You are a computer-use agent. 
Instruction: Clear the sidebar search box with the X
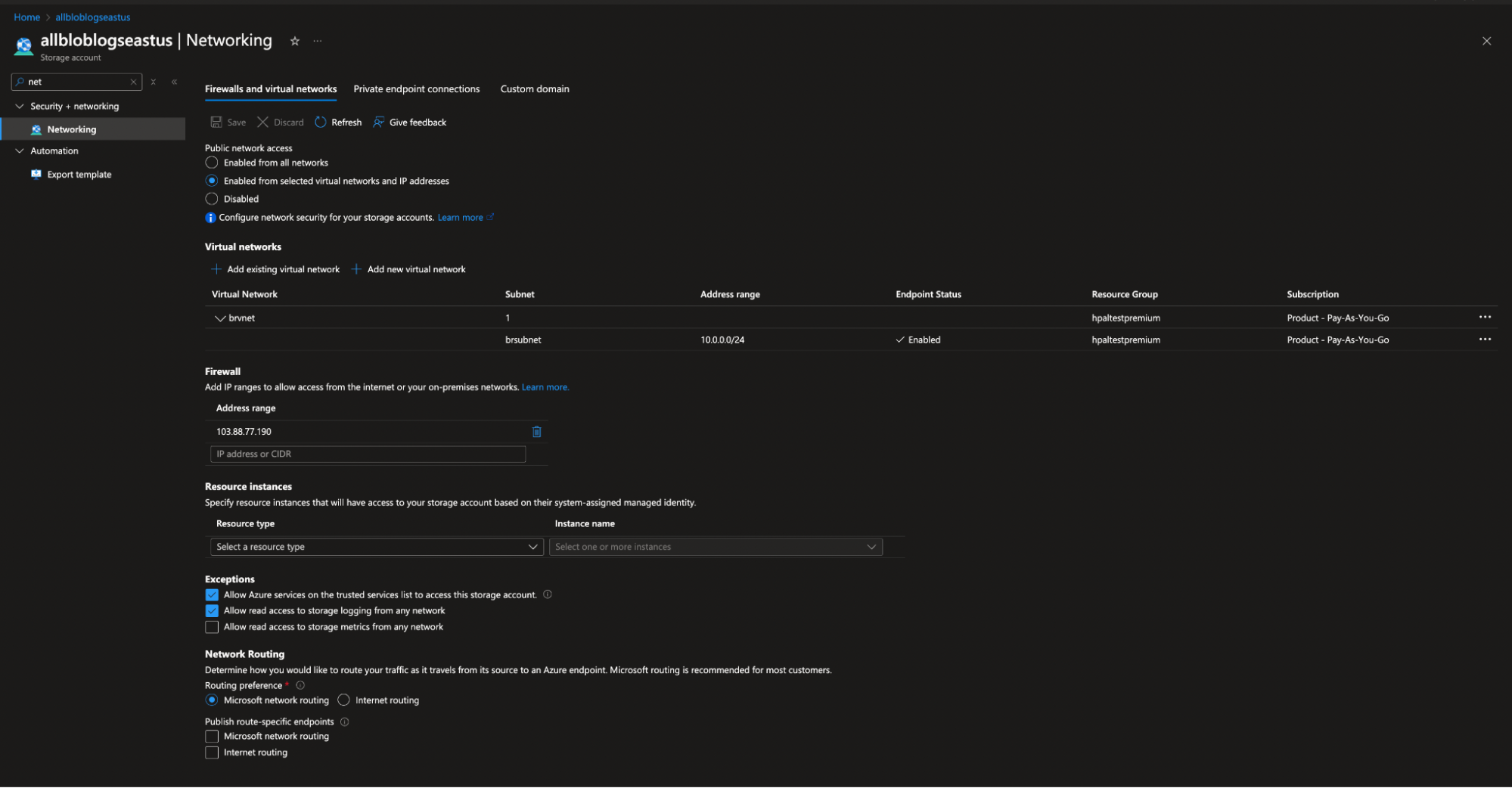coord(133,81)
